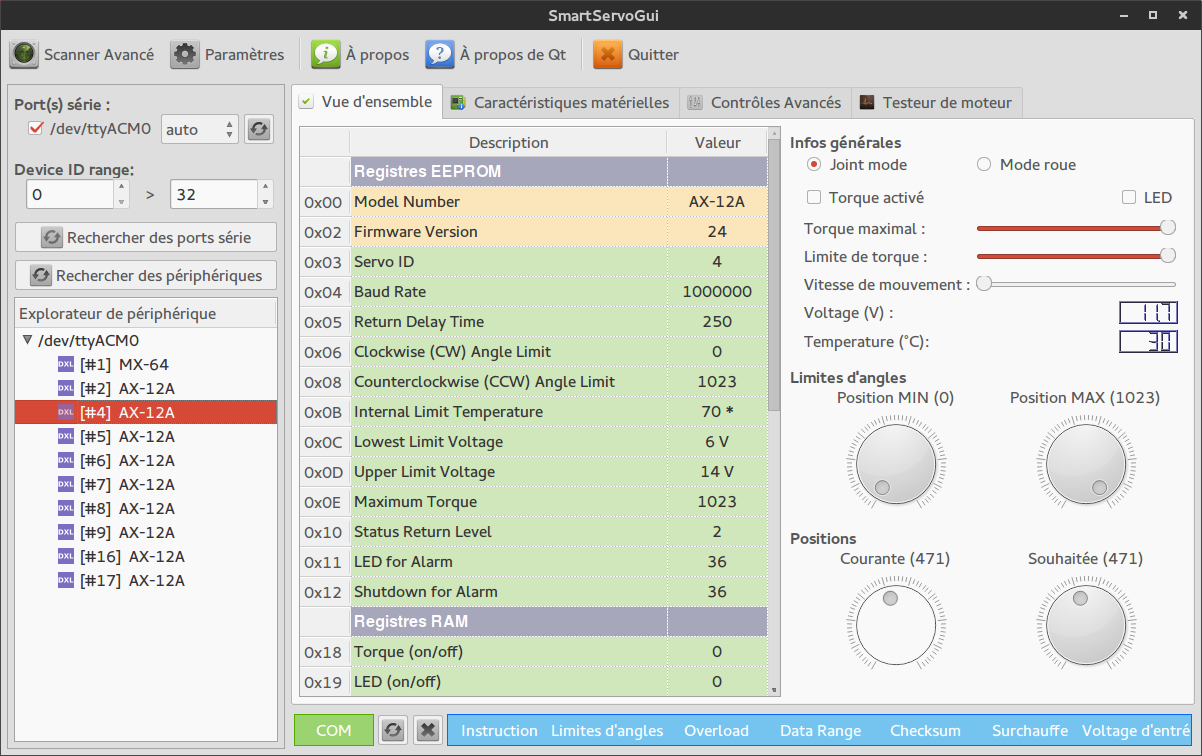Click Quitter toolbar label
The height and width of the screenshot is (756, 1202).
click(653, 55)
